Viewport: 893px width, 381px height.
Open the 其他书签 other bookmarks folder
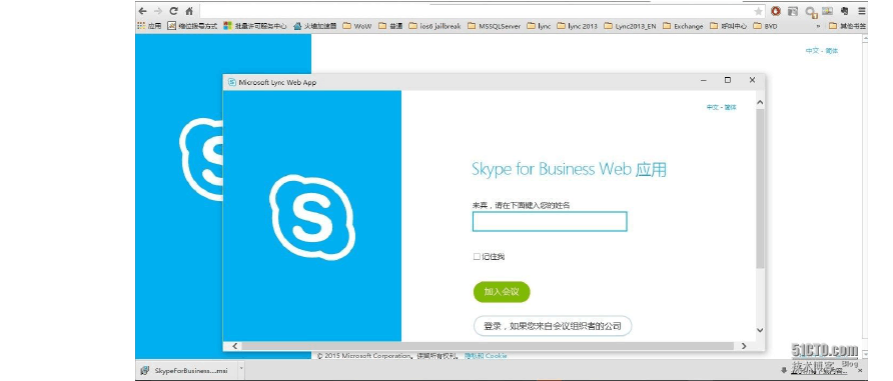click(848, 26)
